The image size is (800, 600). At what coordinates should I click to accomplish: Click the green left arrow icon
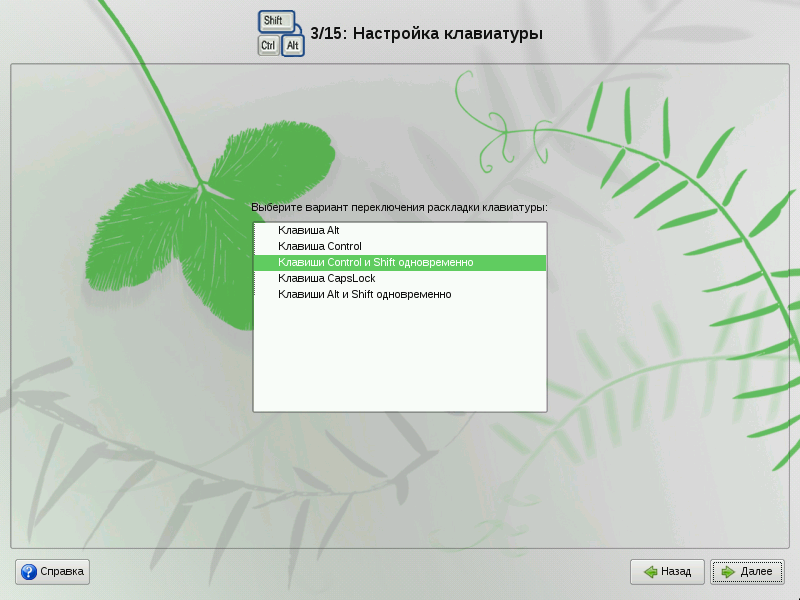[650, 572]
